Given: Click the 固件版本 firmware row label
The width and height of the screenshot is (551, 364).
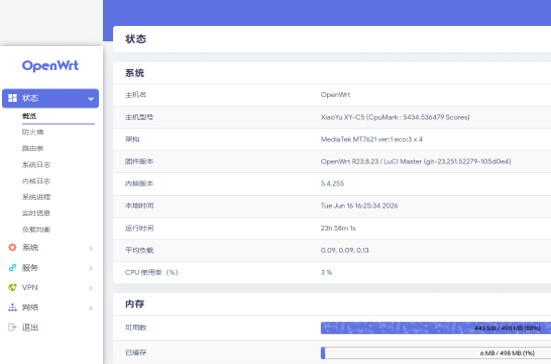Looking at the screenshot, I should [x=139, y=161].
